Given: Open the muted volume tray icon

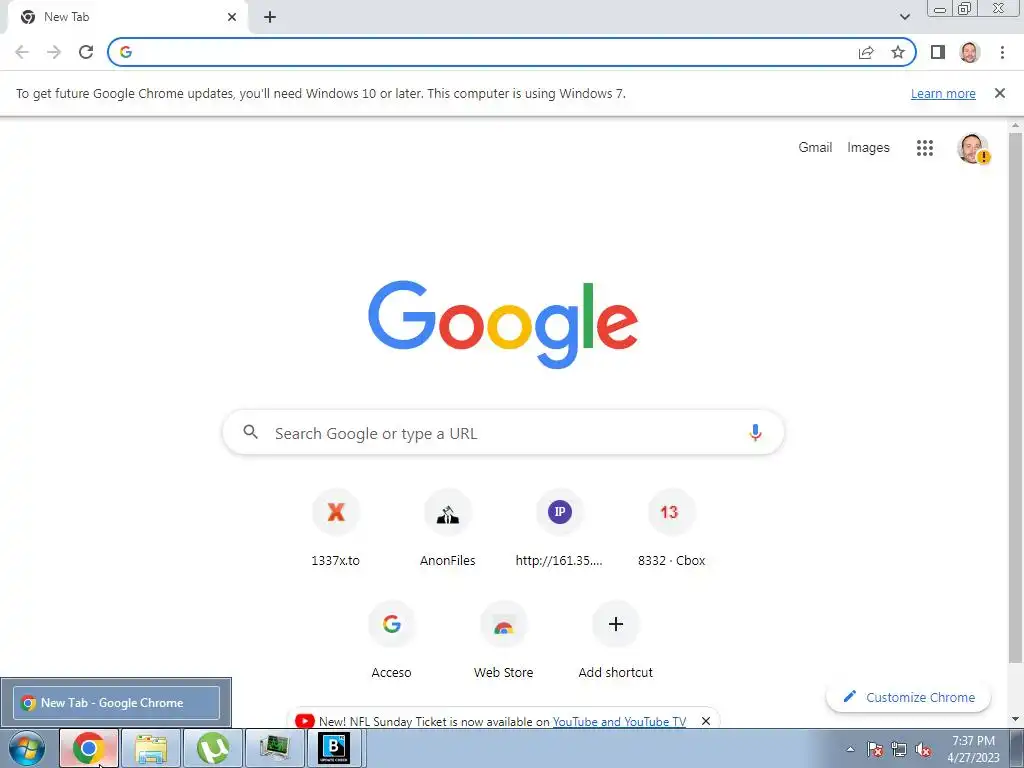Looking at the screenshot, I should [923, 749].
